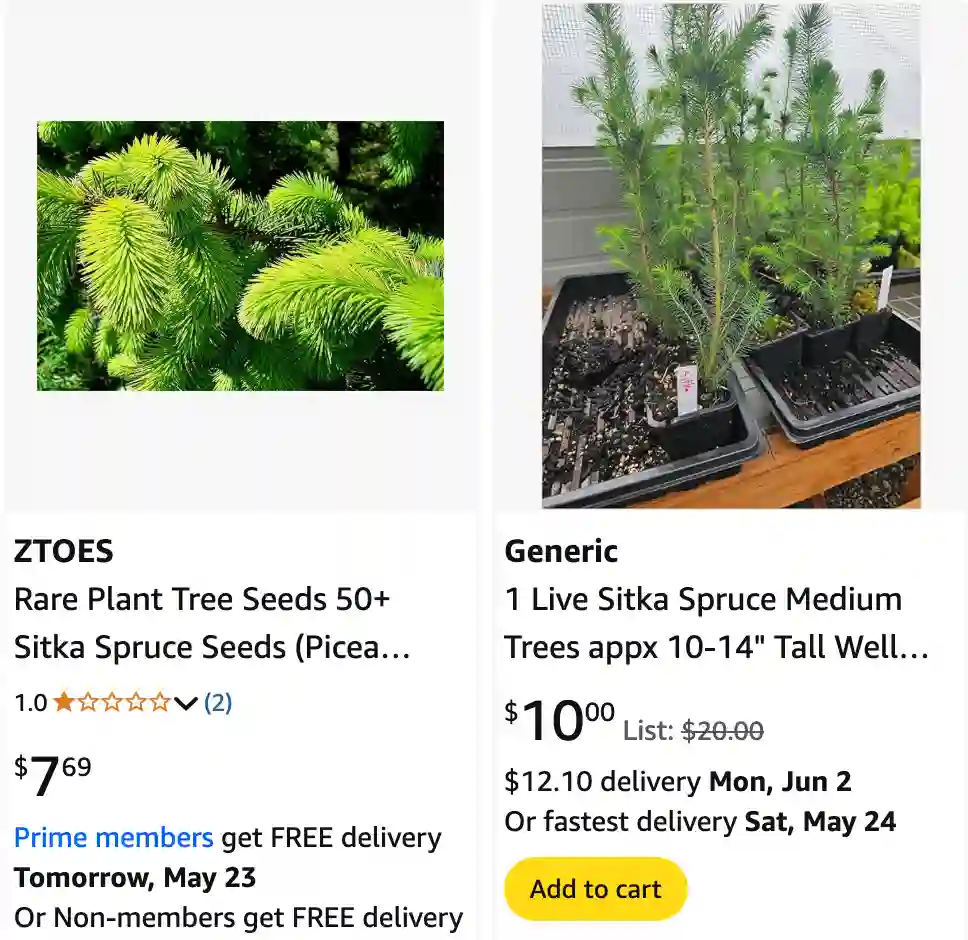Open the ZTOES brand page
The width and height of the screenshot is (968, 940).
pos(63,551)
